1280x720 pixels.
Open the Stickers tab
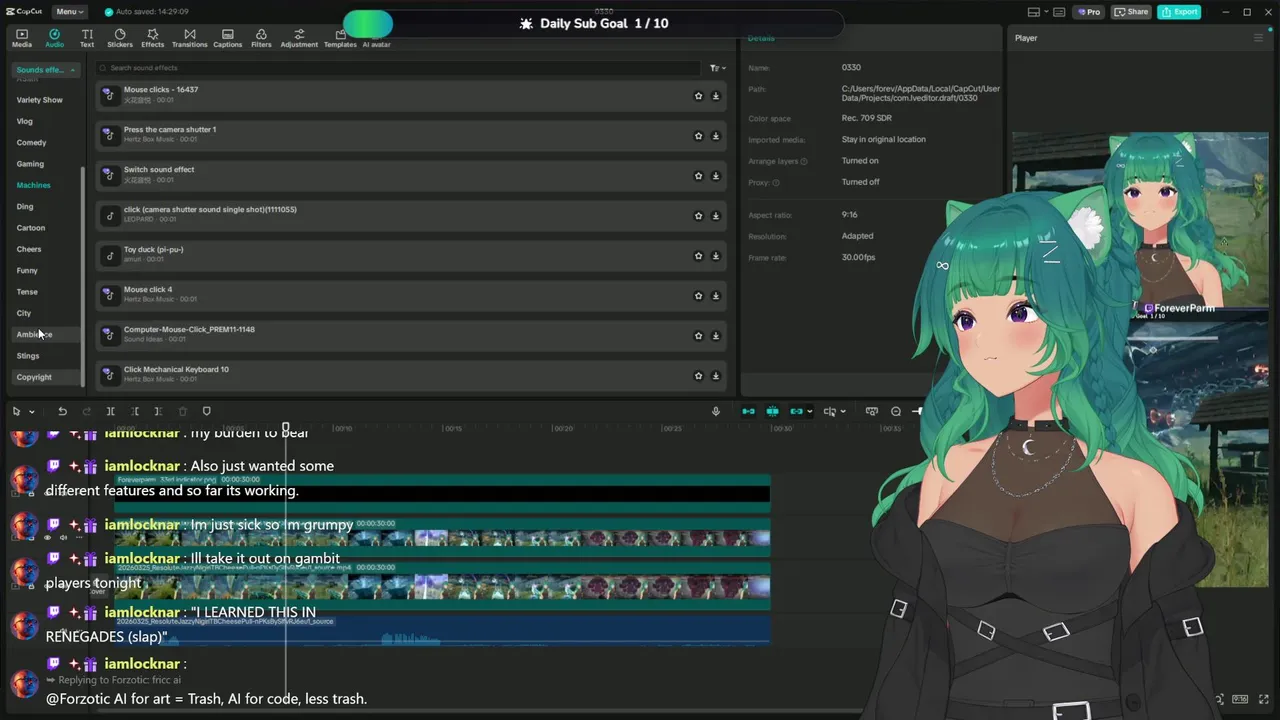tap(120, 38)
